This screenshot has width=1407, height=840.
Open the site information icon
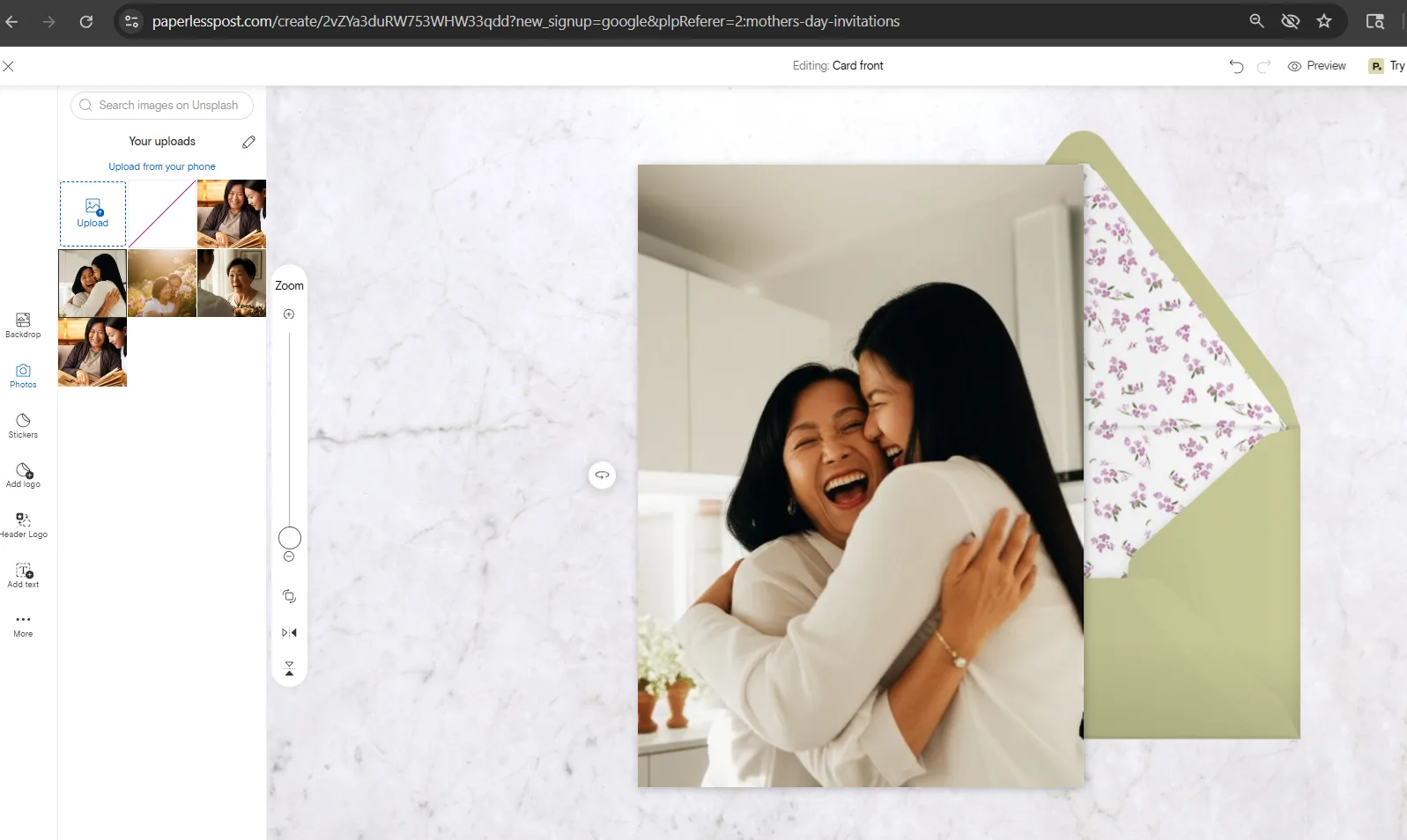(131, 21)
